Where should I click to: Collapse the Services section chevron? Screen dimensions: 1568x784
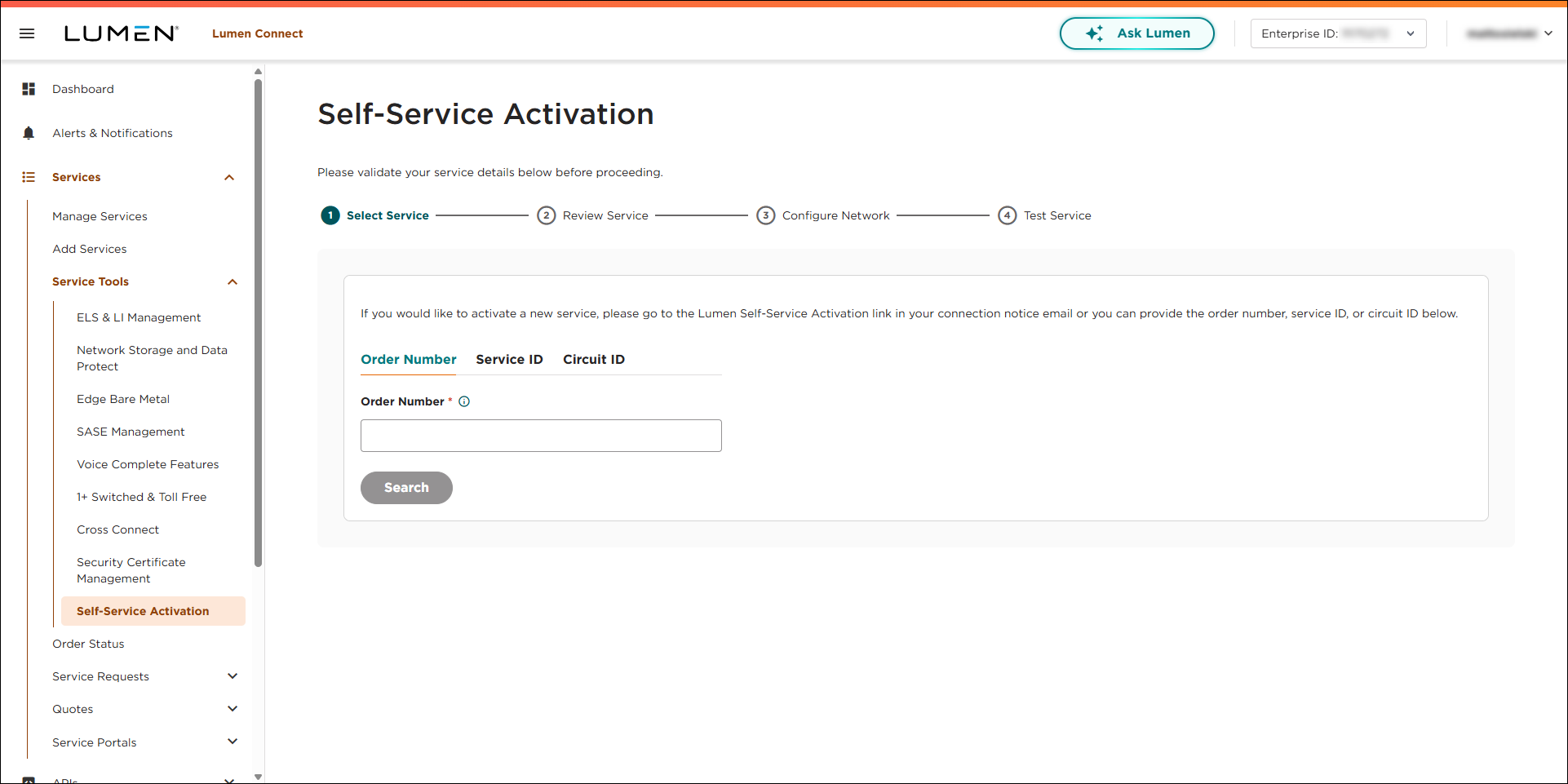pos(229,177)
